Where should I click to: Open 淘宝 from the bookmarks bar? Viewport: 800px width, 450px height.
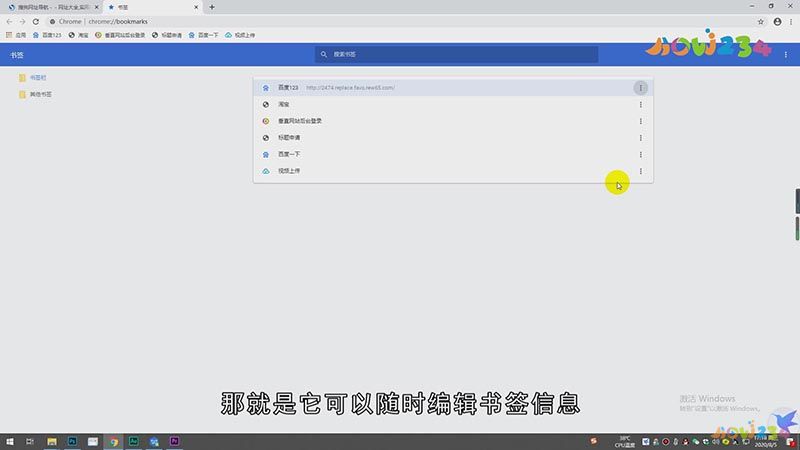click(x=79, y=35)
